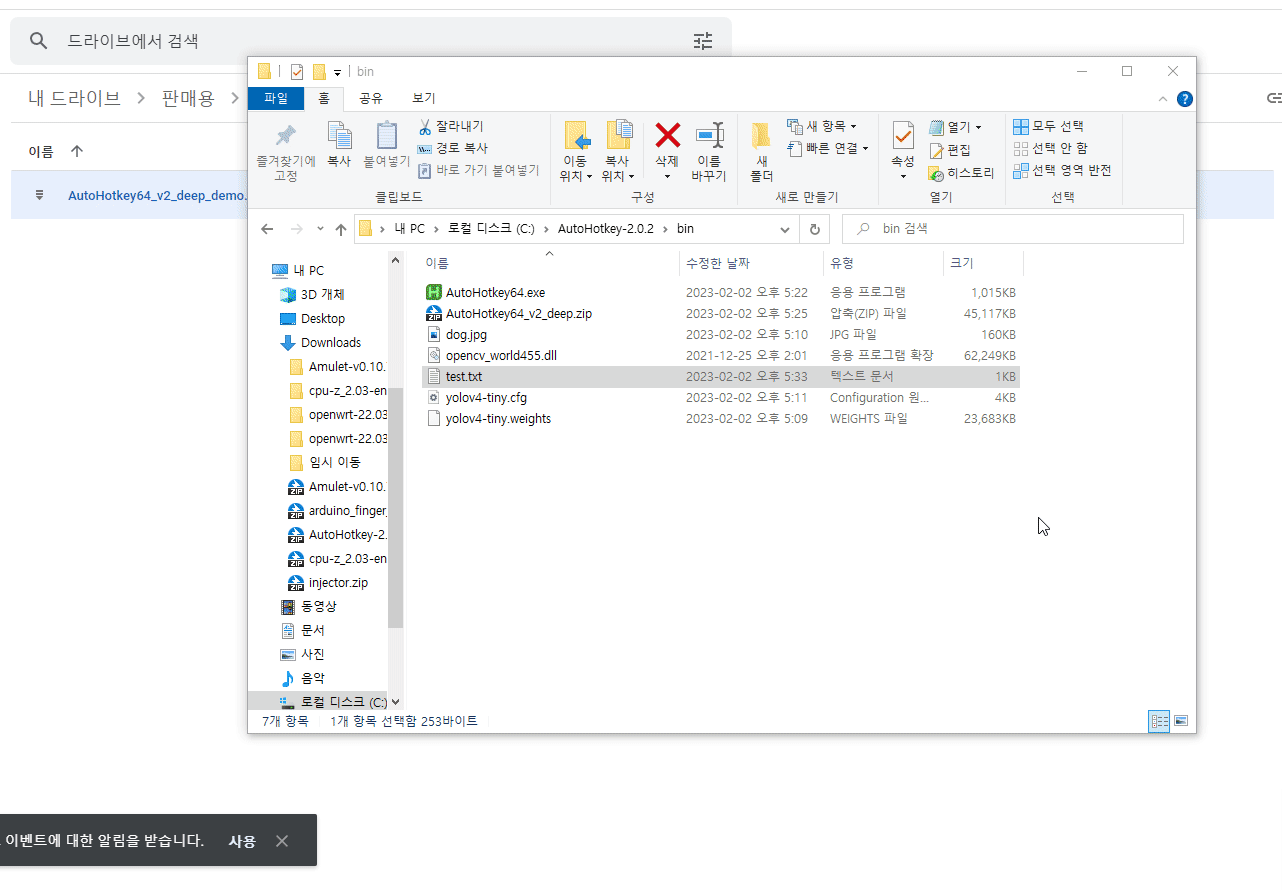The image size is (1282, 890).
Task: Switch to Large icons view in status bar
Action: [x=1180, y=721]
